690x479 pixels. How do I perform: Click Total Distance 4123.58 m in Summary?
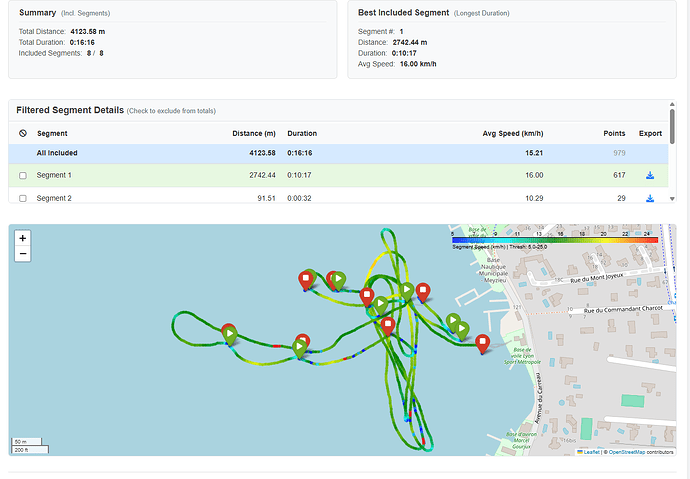pos(88,32)
